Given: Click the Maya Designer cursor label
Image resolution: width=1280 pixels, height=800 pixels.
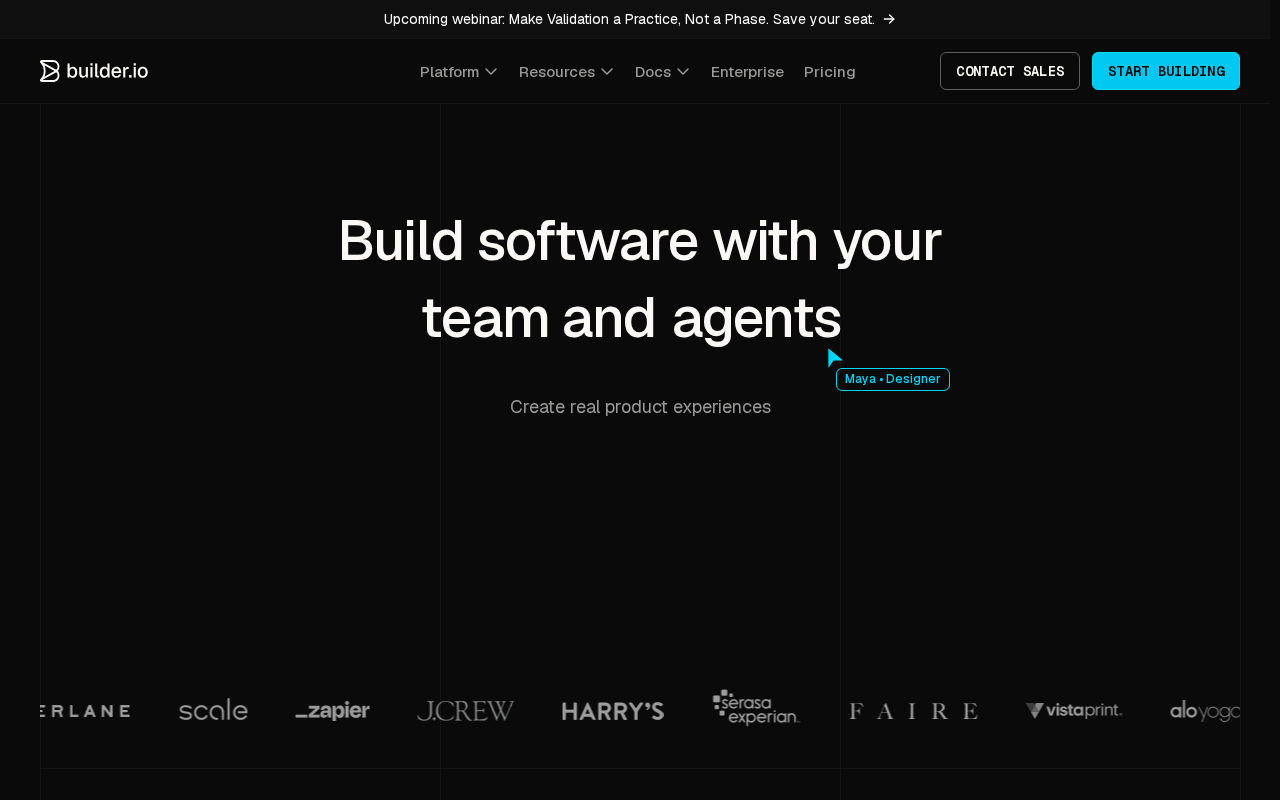Looking at the screenshot, I should pyautogui.click(x=893, y=379).
